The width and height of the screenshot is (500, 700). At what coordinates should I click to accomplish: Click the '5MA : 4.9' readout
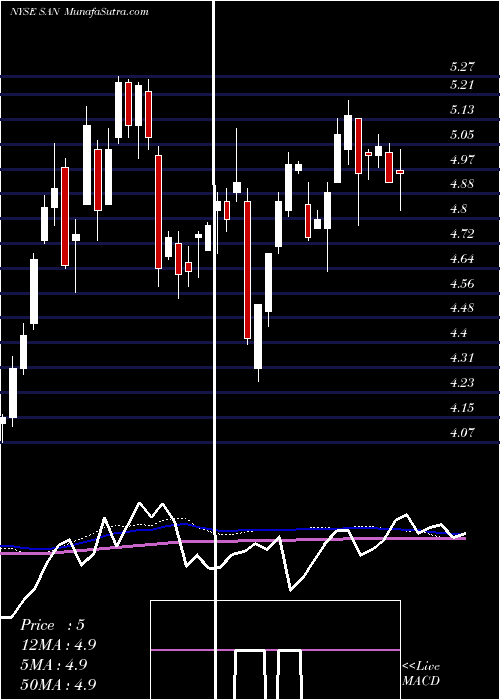tap(55, 665)
